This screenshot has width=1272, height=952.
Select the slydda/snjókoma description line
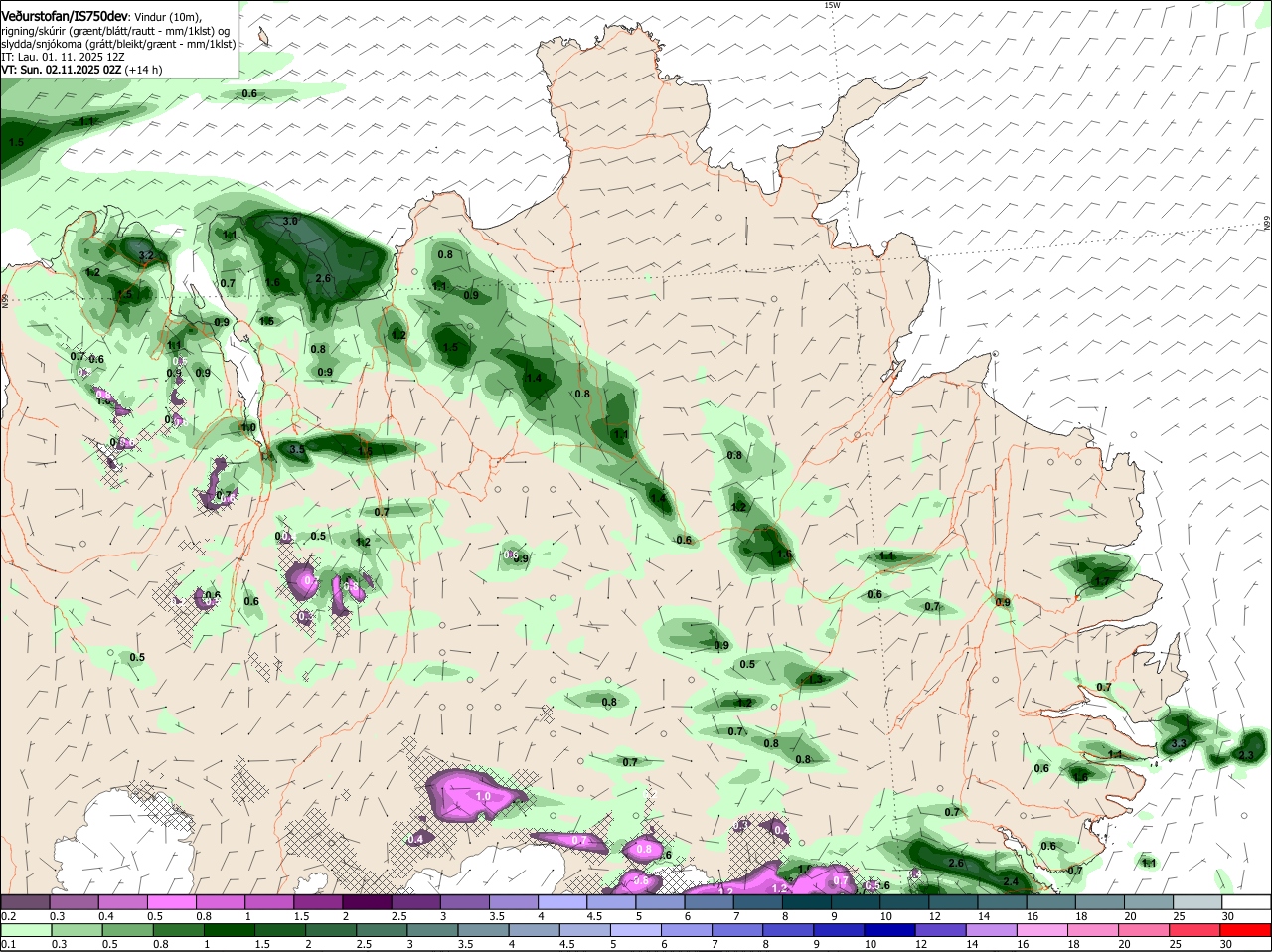coord(118,44)
